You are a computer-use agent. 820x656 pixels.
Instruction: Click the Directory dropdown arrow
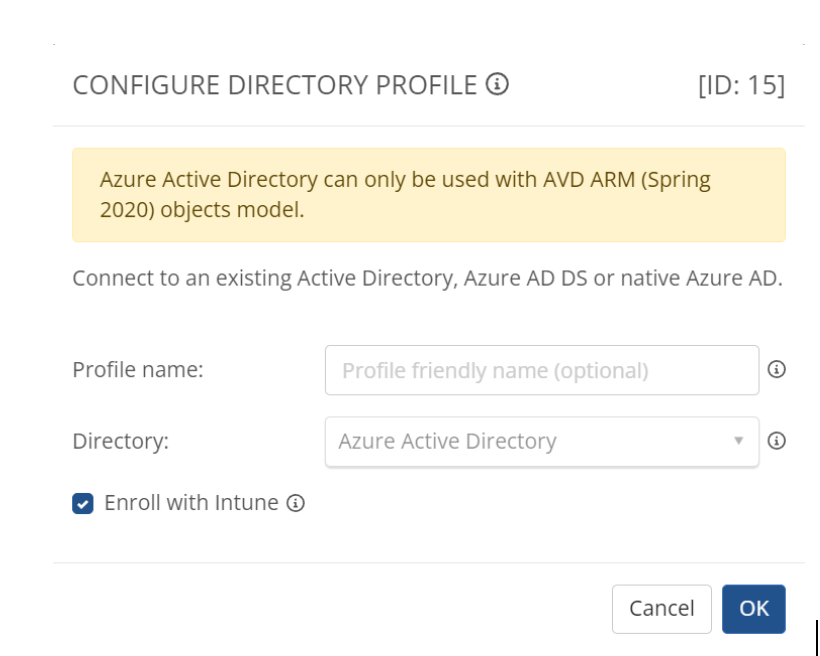click(739, 441)
